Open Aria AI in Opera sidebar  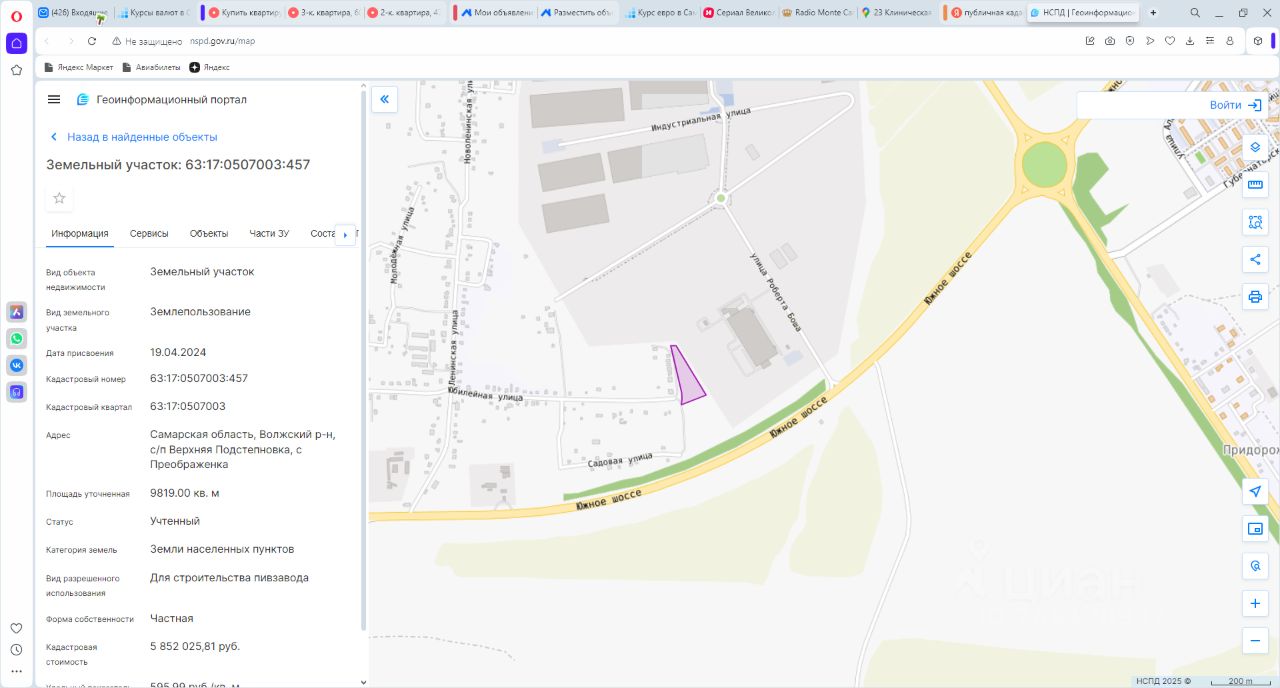click(16, 312)
